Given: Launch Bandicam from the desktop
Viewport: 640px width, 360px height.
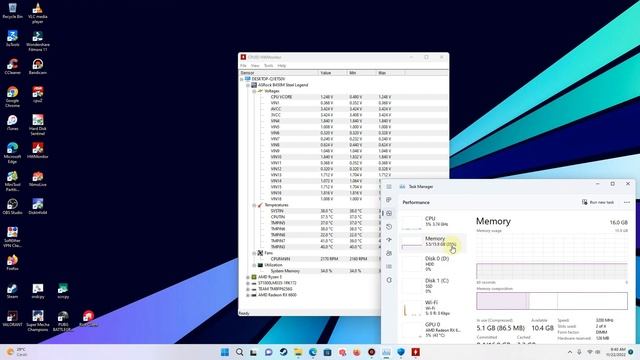Looking at the screenshot, I should click(x=38, y=66).
